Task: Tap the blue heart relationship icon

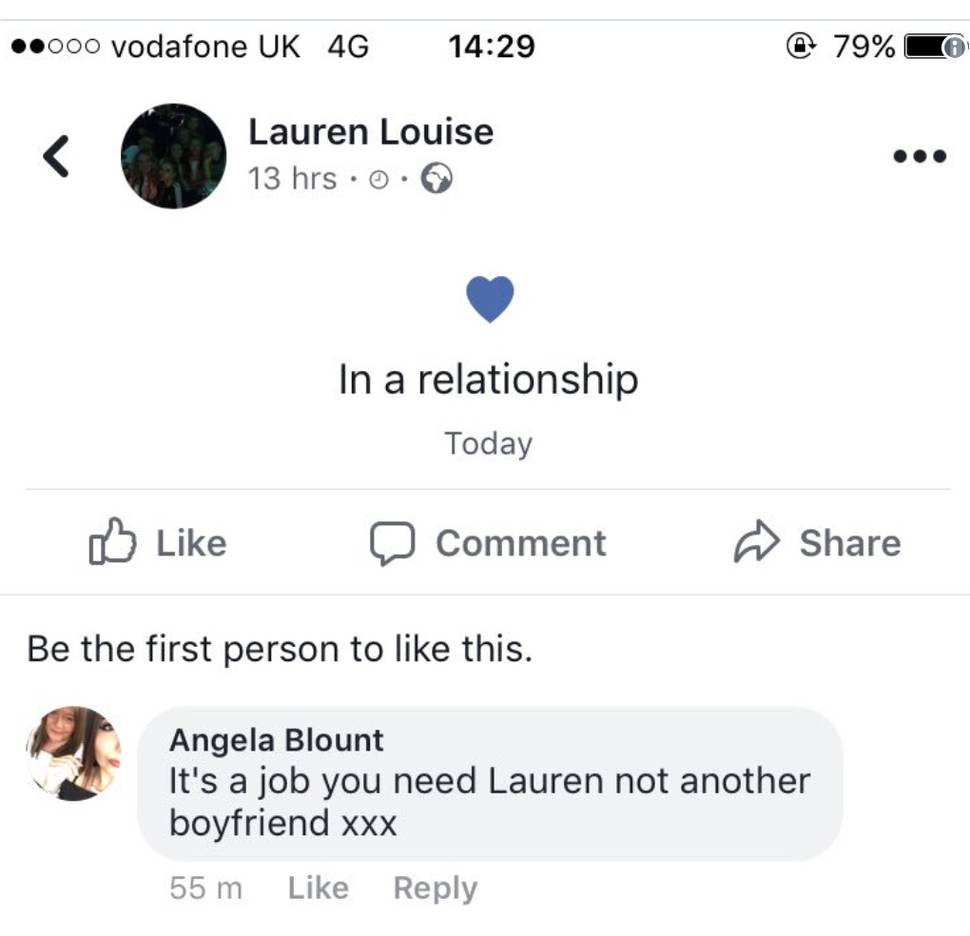Action: click(490, 299)
